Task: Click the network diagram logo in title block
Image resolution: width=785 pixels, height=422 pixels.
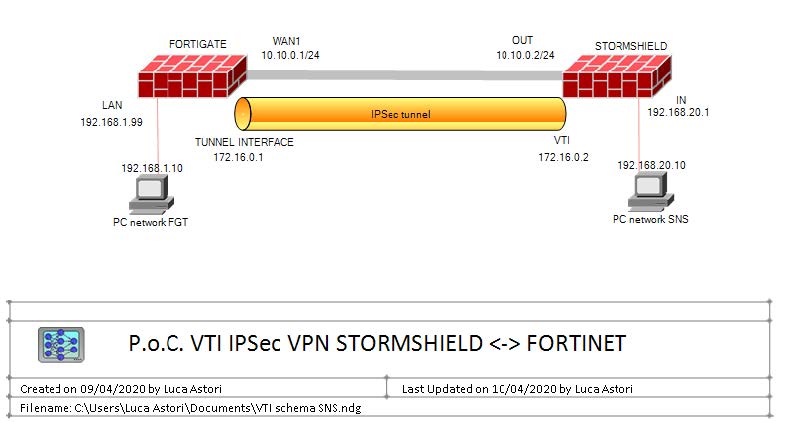Action: tap(61, 344)
